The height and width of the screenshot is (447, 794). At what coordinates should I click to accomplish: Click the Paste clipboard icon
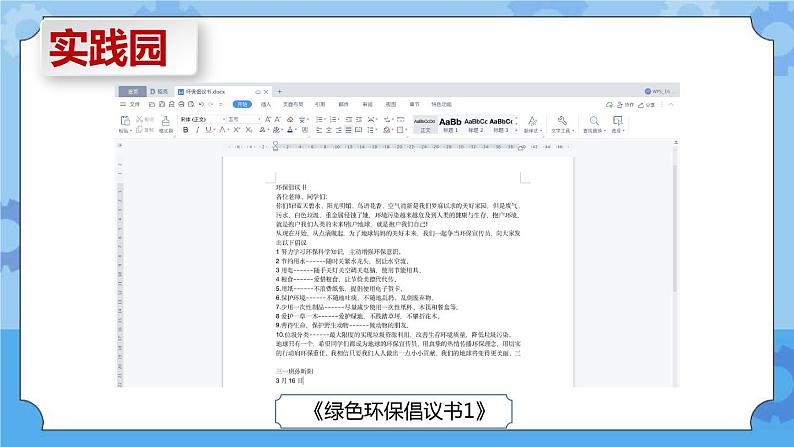[x=125, y=120]
